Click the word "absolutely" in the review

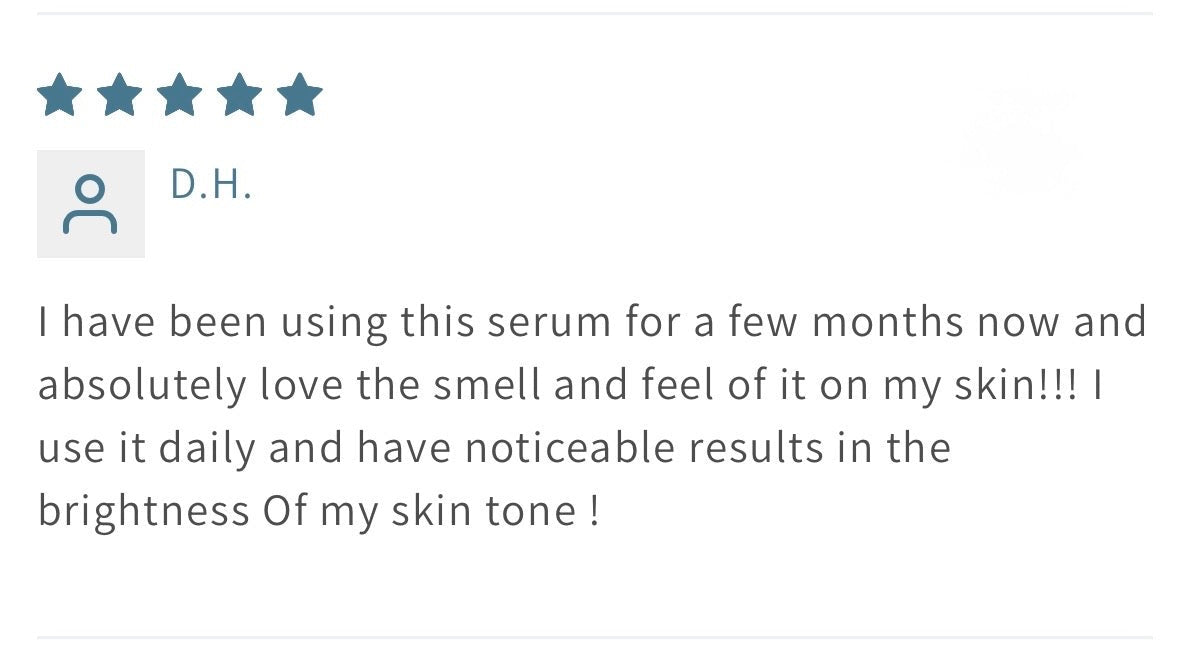point(141,386)
